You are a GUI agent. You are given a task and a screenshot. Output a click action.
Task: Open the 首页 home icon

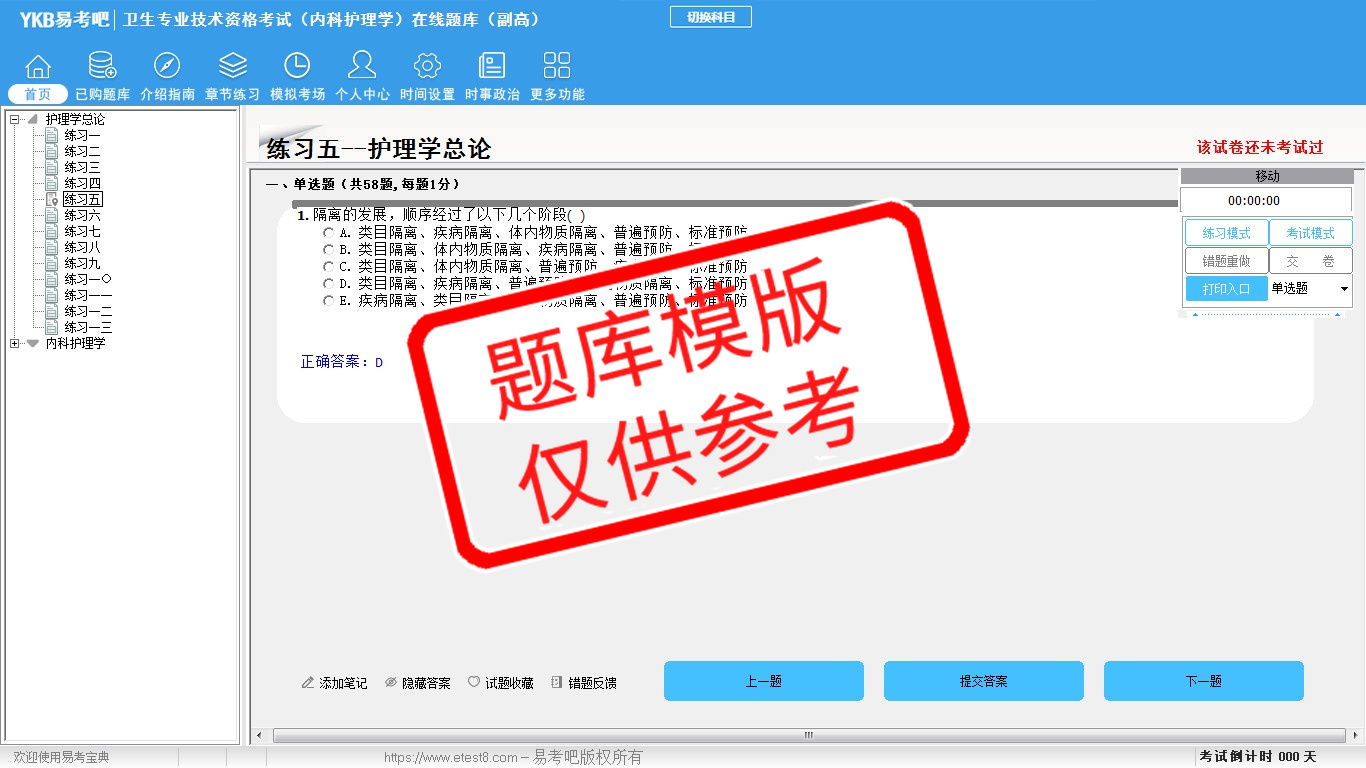pyautogui.click(x=38, y=66)
